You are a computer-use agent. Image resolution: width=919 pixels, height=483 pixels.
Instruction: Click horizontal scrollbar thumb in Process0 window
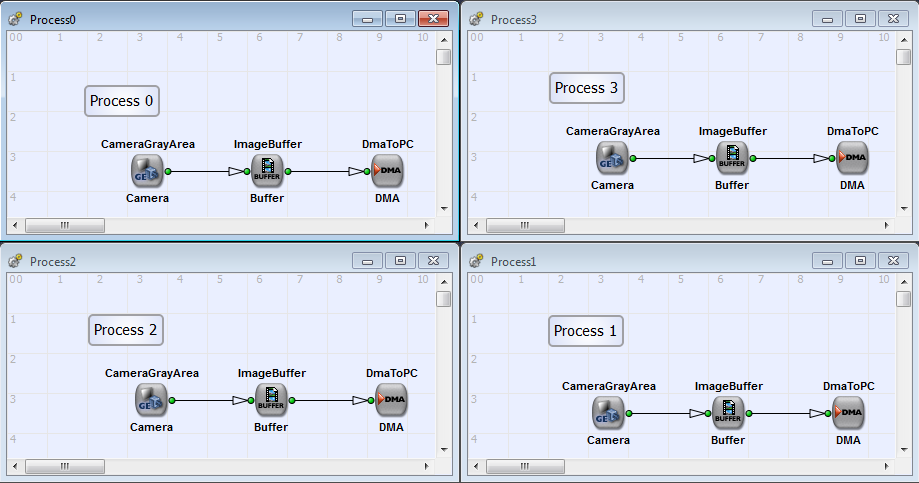click(64, 225)
